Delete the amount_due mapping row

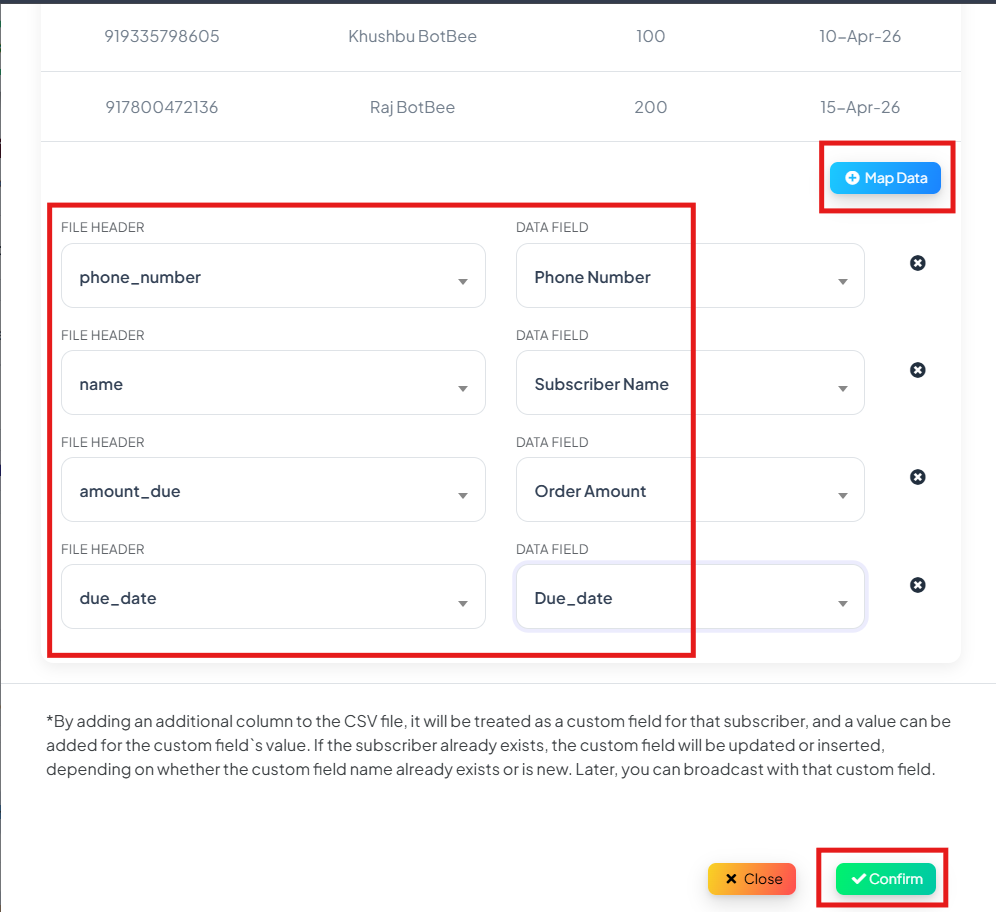(917, 477)
